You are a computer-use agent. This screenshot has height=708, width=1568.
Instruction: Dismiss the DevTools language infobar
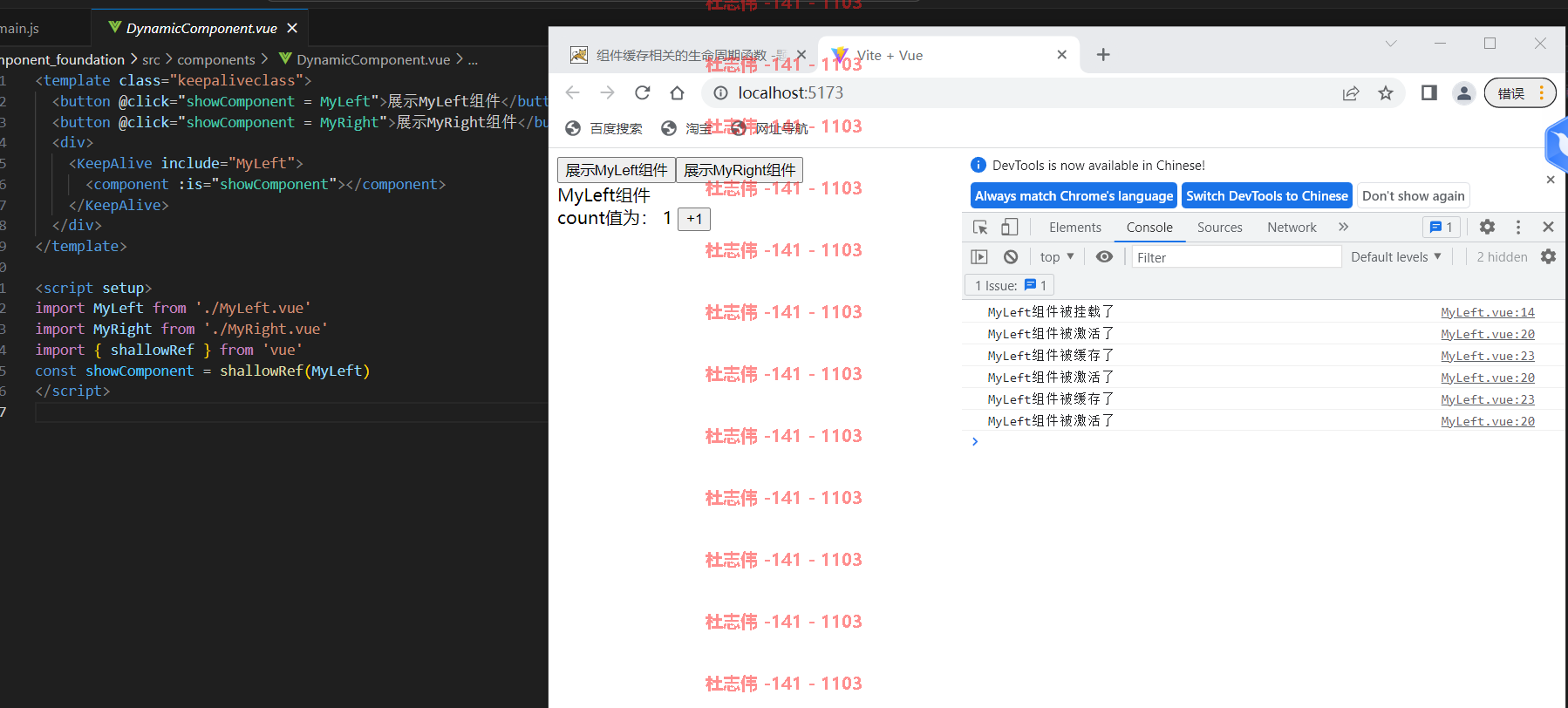click(1551, 180)
